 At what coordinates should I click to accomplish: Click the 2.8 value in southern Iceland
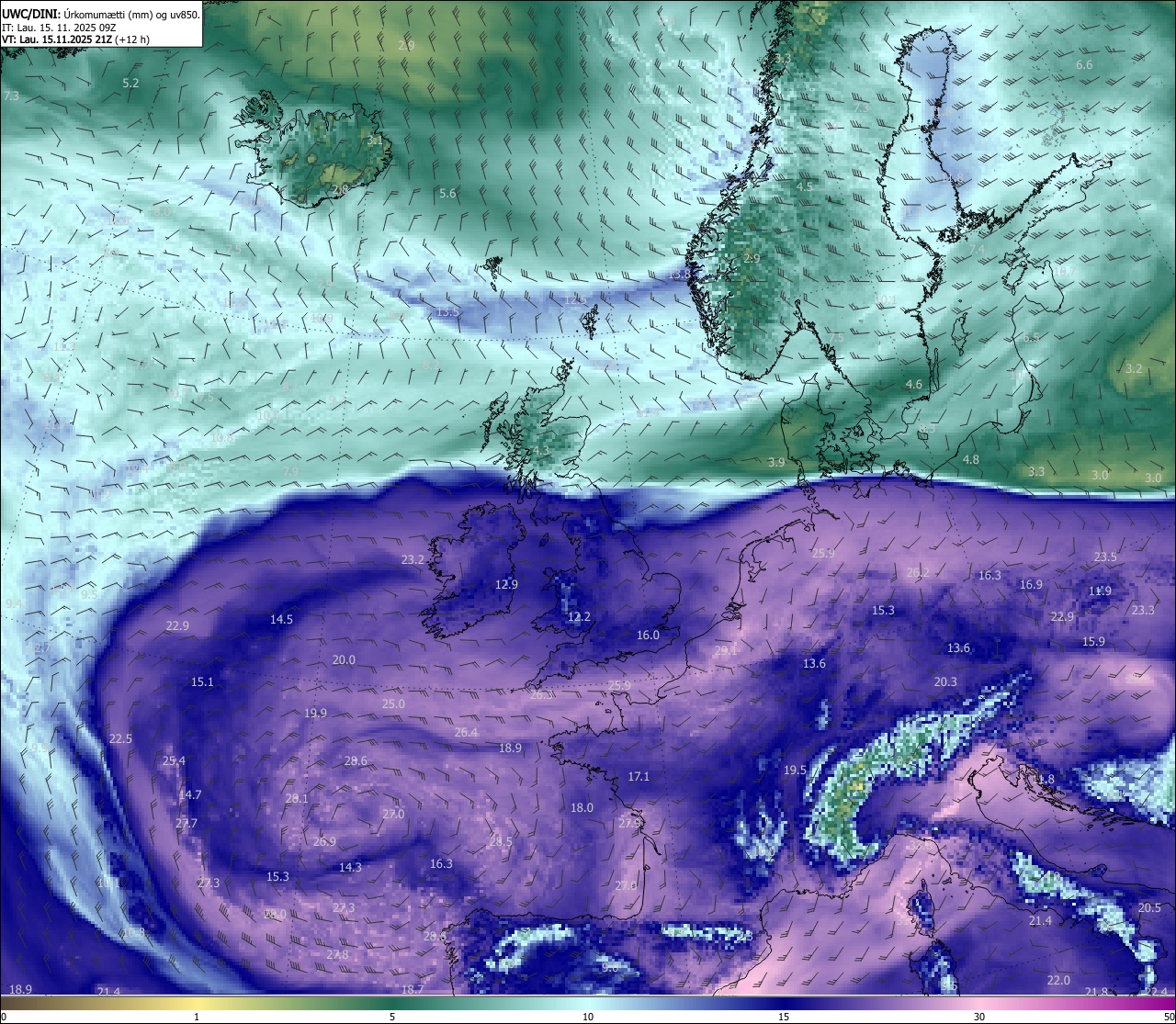tap(340, 190)
